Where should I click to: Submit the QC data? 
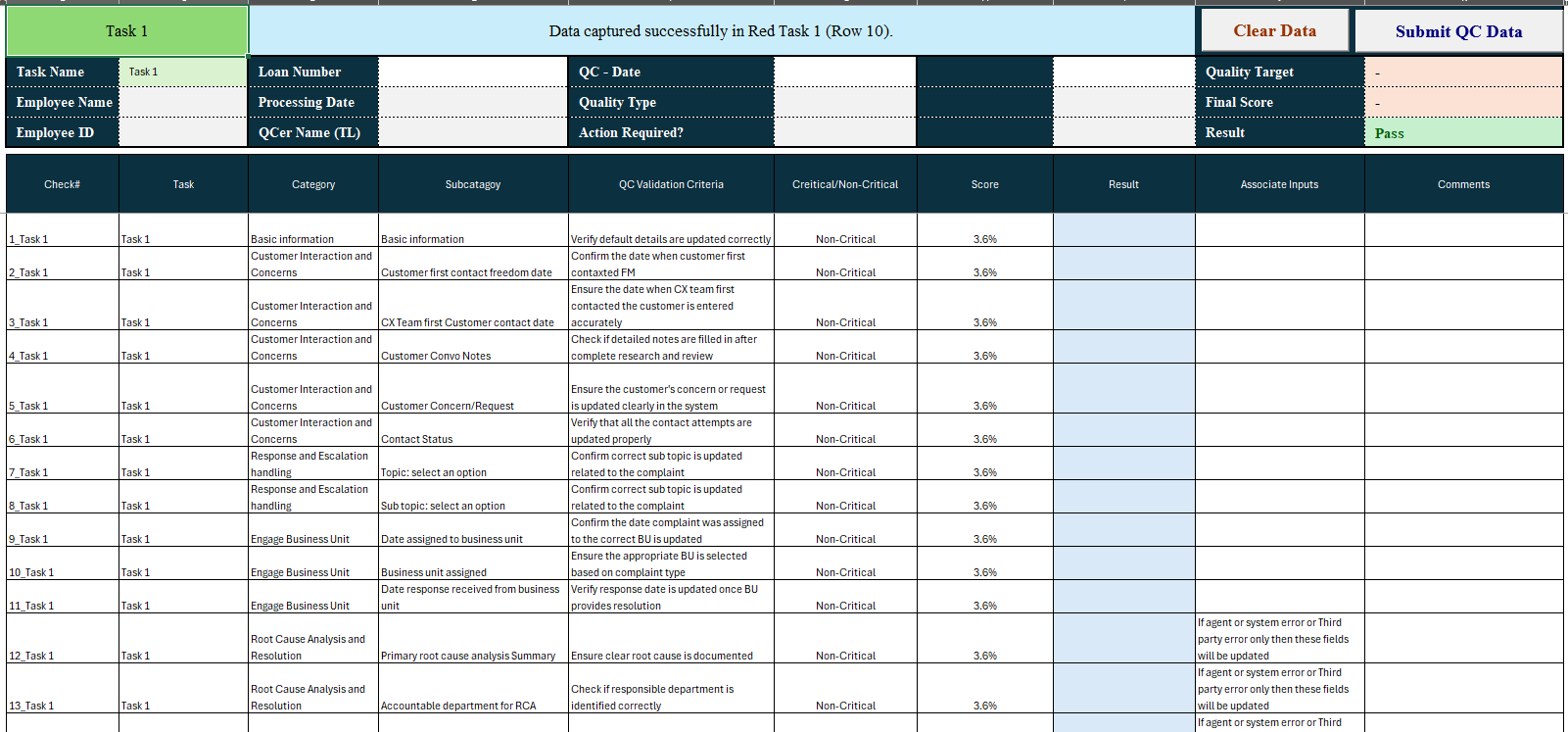pos(1458,31)
